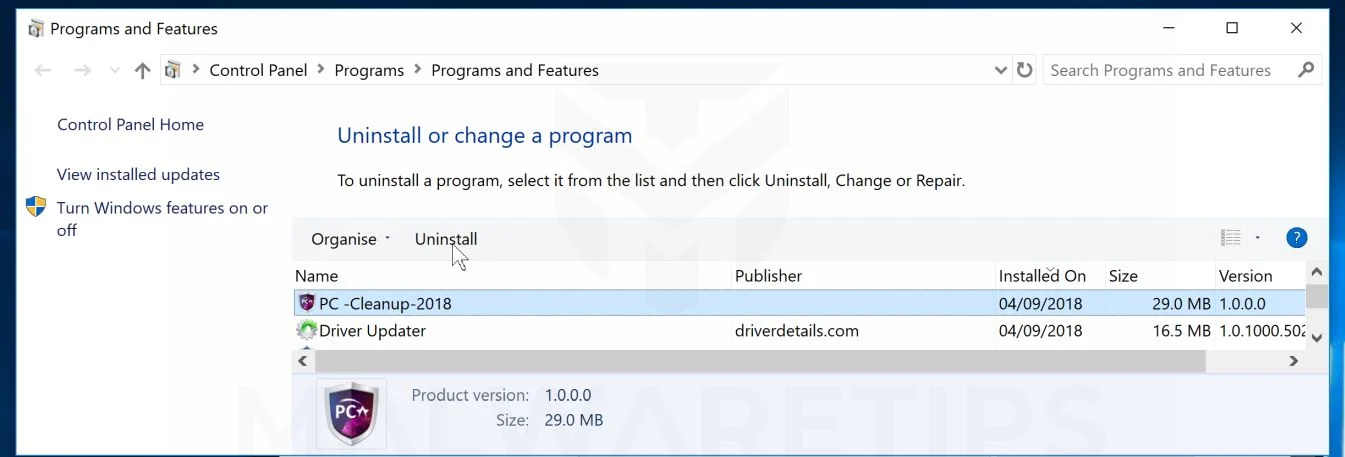Open the more view options dropdown arrow
This screenshot has height=457, width=1345.
[x=1257, y=238]
